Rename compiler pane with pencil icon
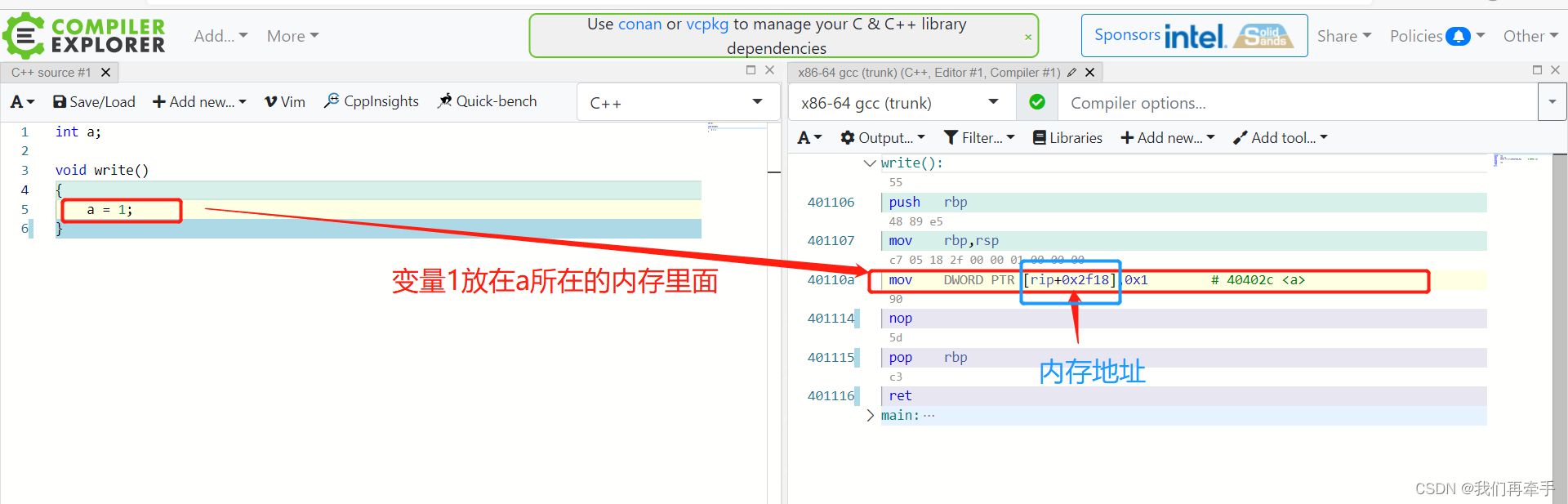1568x504 pixels. [1071, 73]
